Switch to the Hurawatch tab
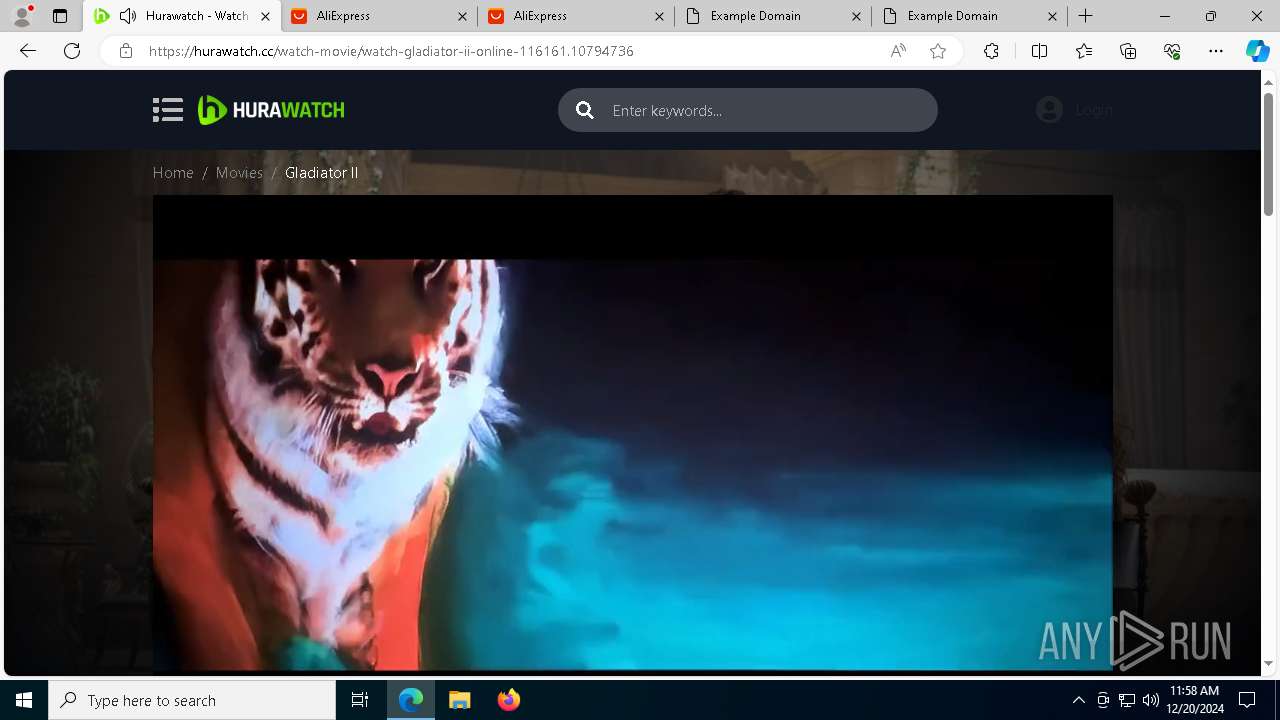This screenshot has height=720, width=1280. coord(180,16)
